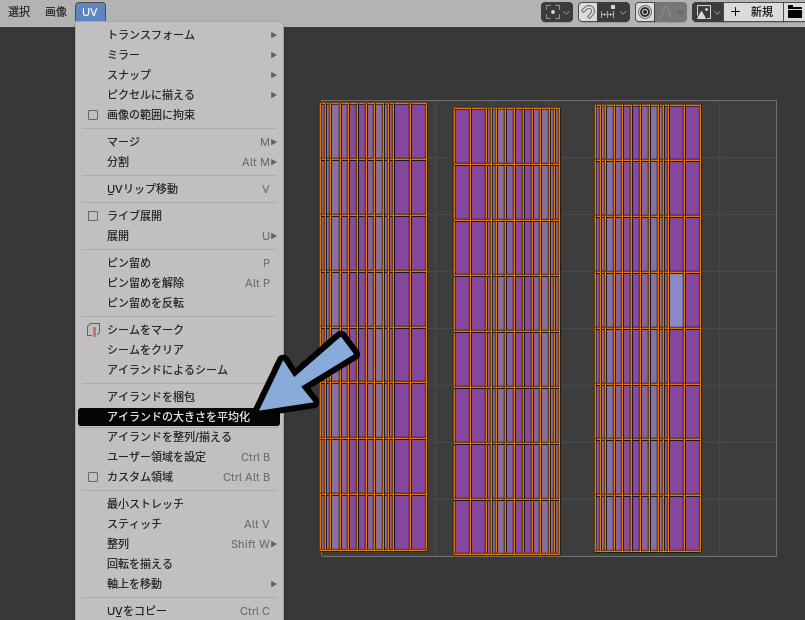Image resolution: width=805 pixels, height=620 pixels.
Task: Click the open image folder icon
Action: point(794,12)
